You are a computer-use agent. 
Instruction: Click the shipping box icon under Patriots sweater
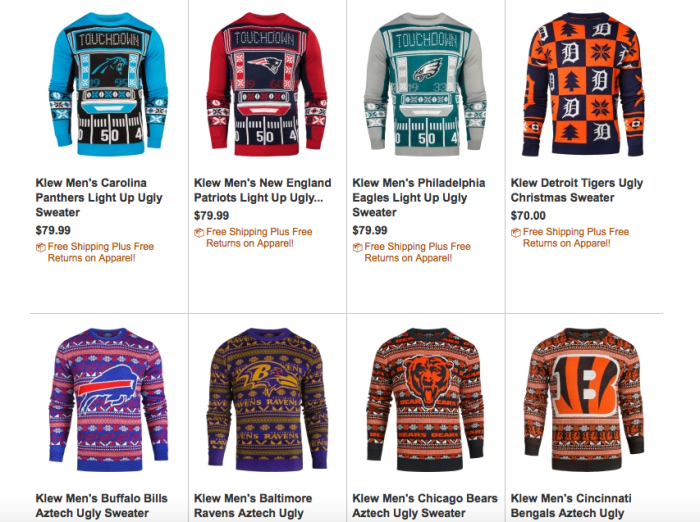point(199,232)
